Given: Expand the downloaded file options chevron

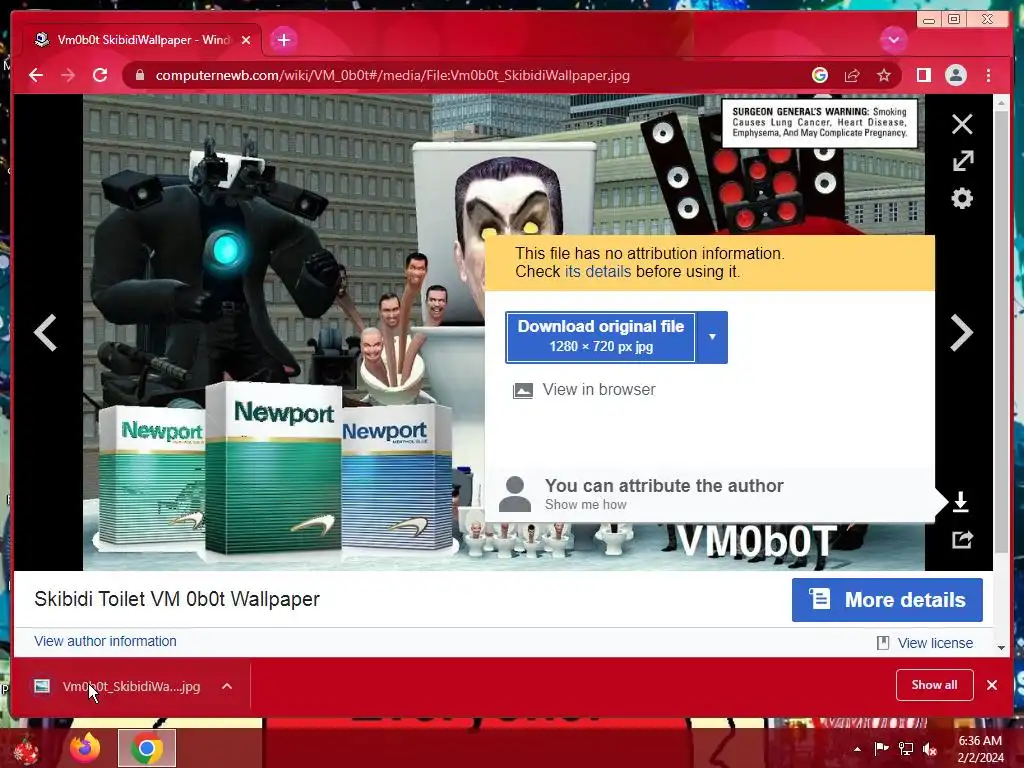Looking at the screenshot, I should coord(227,686).
